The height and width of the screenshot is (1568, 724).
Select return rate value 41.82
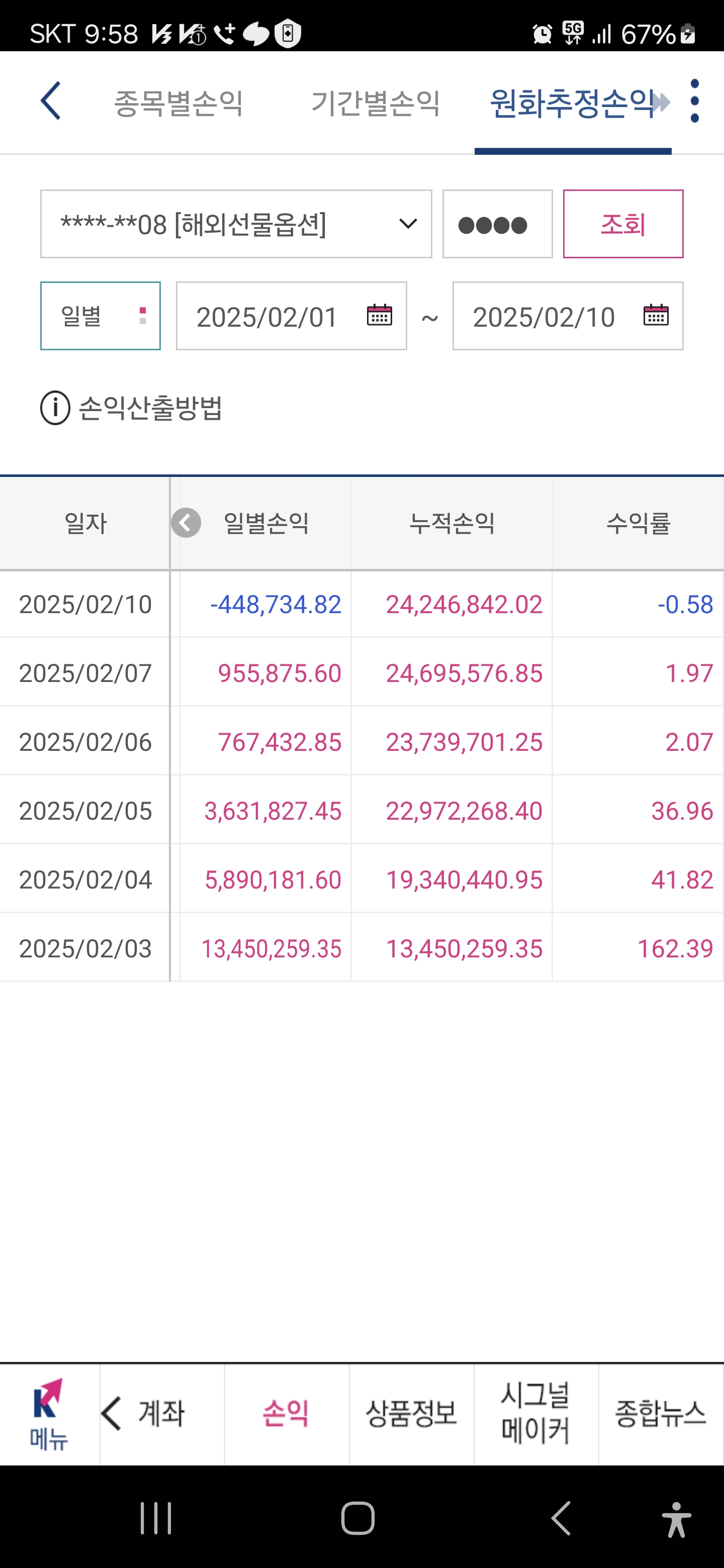pyautogui.click(x=682, y=879)
